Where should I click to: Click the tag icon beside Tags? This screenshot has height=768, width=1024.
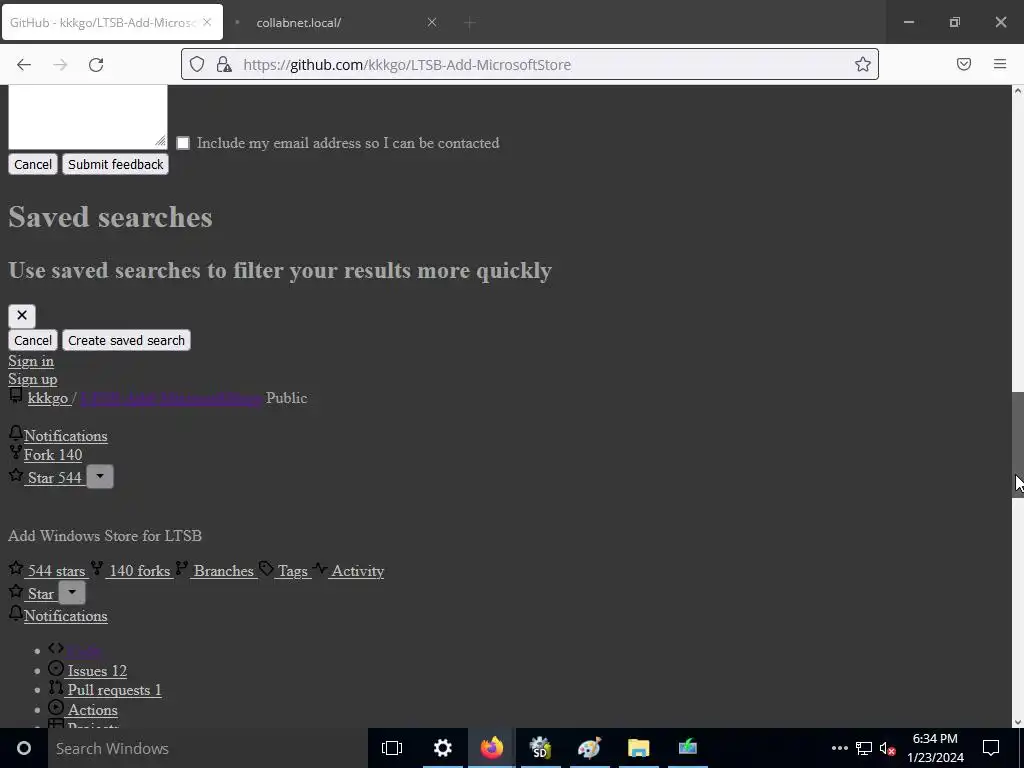coord(266,568)
